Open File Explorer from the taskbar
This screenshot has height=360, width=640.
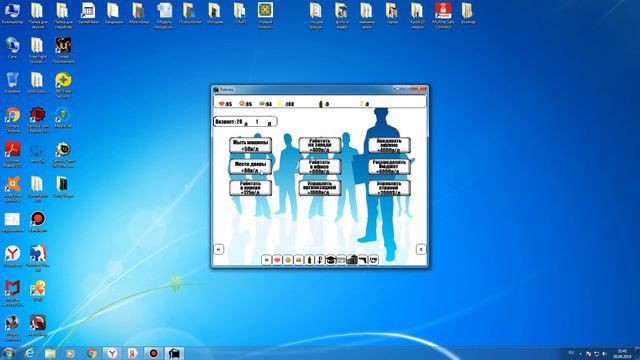50,353
